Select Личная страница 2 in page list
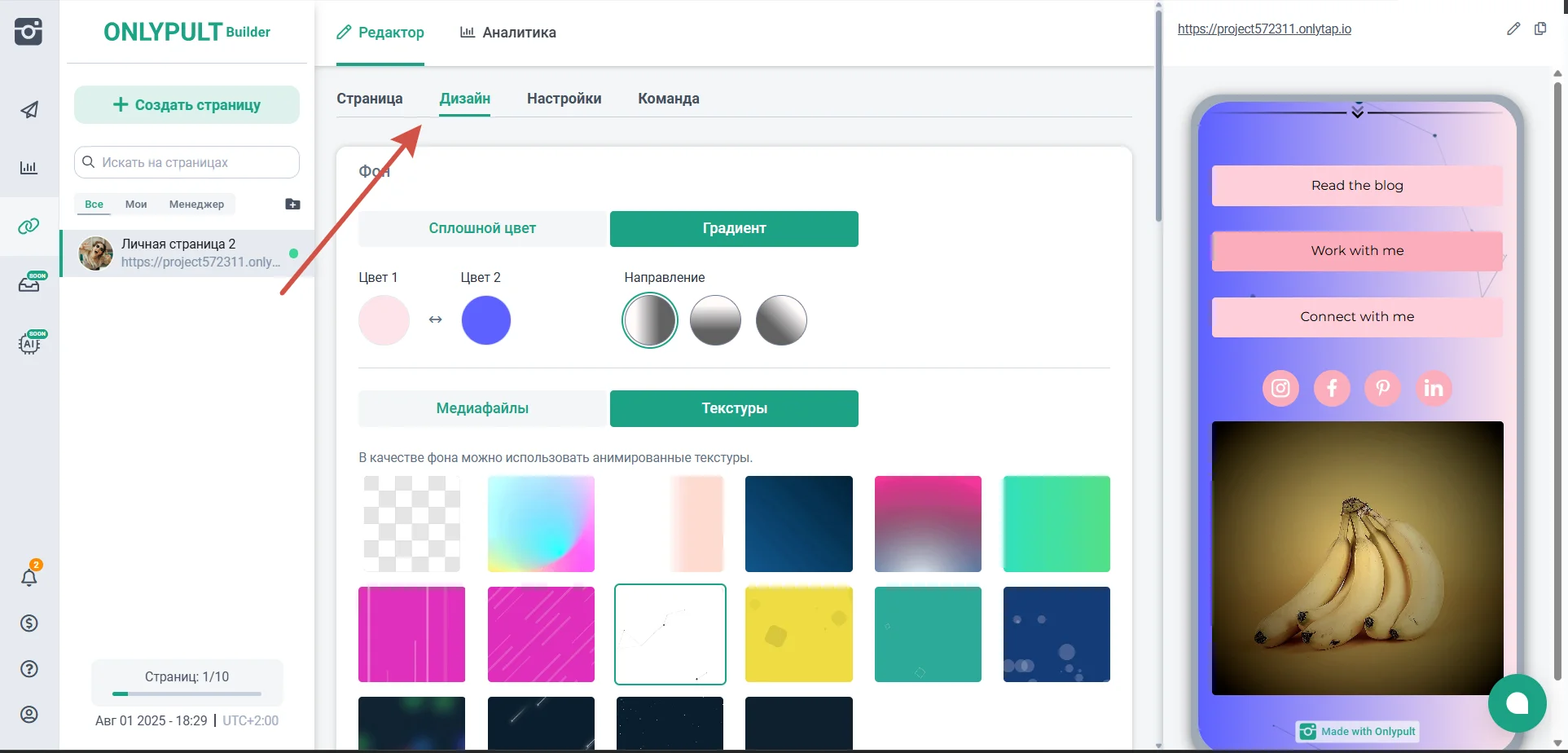 [187, 253]
